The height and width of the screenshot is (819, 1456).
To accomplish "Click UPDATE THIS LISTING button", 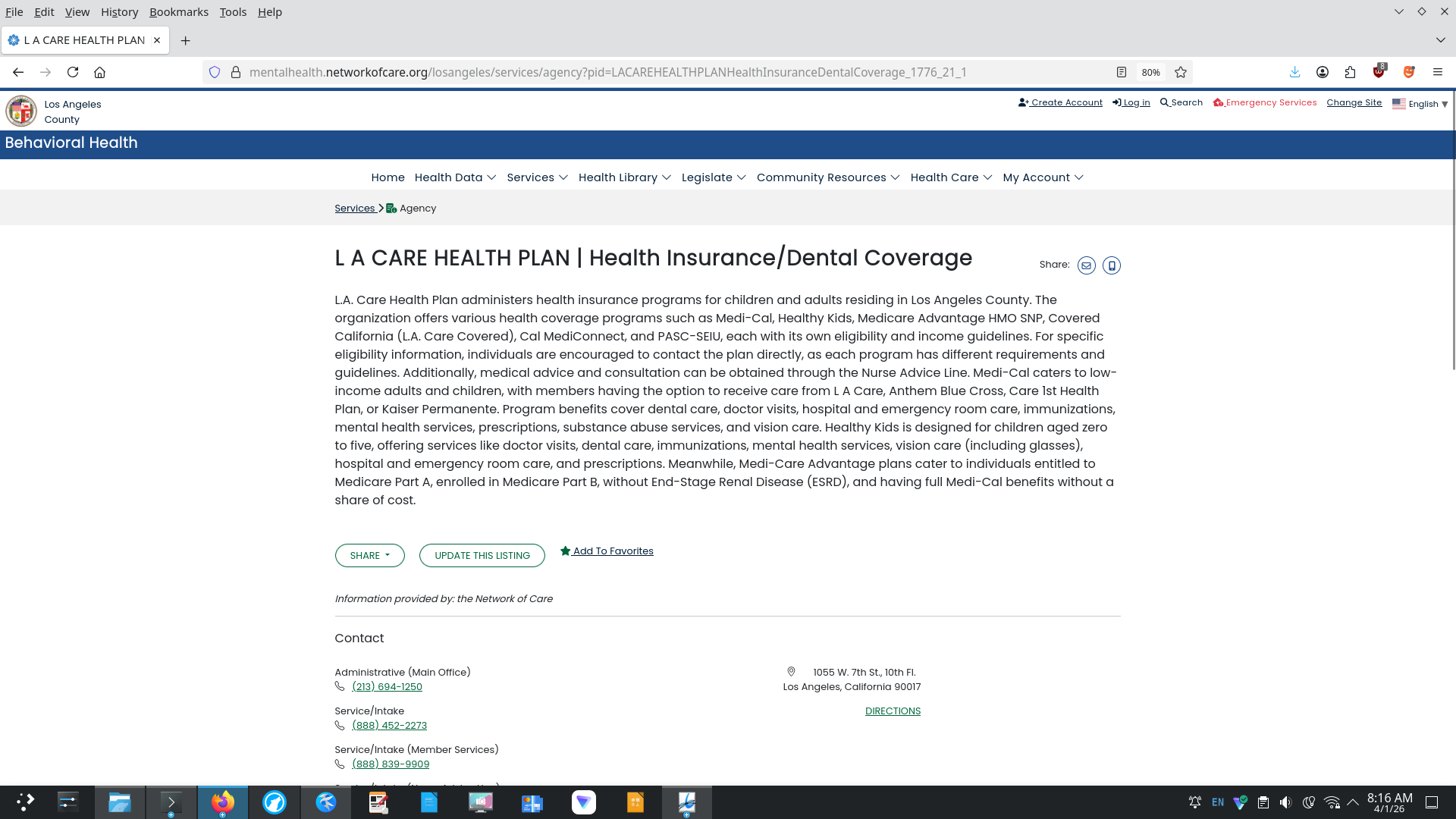I will pyautogui.click(x=482, y=555).
